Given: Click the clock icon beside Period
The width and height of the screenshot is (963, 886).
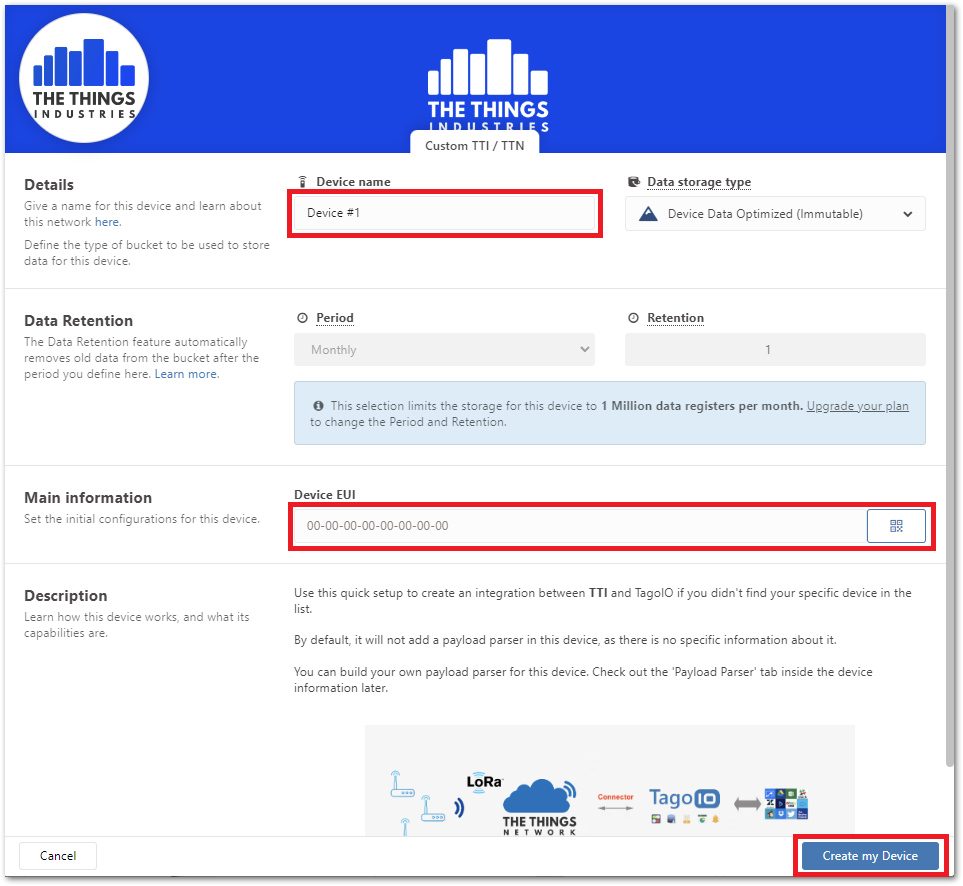Looking at the screenshot, I should [x=302, y=318].
